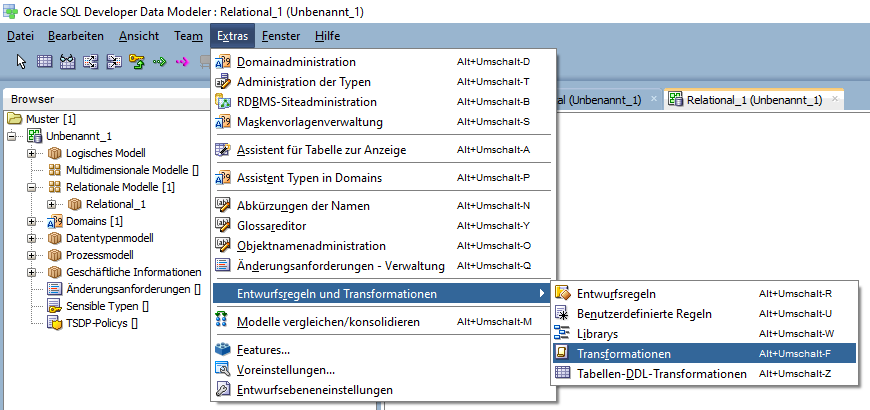Viewport: 870px width, 410px height.
Task: Click the Voreinstellungen icon
Action: (x=222, y=370)
